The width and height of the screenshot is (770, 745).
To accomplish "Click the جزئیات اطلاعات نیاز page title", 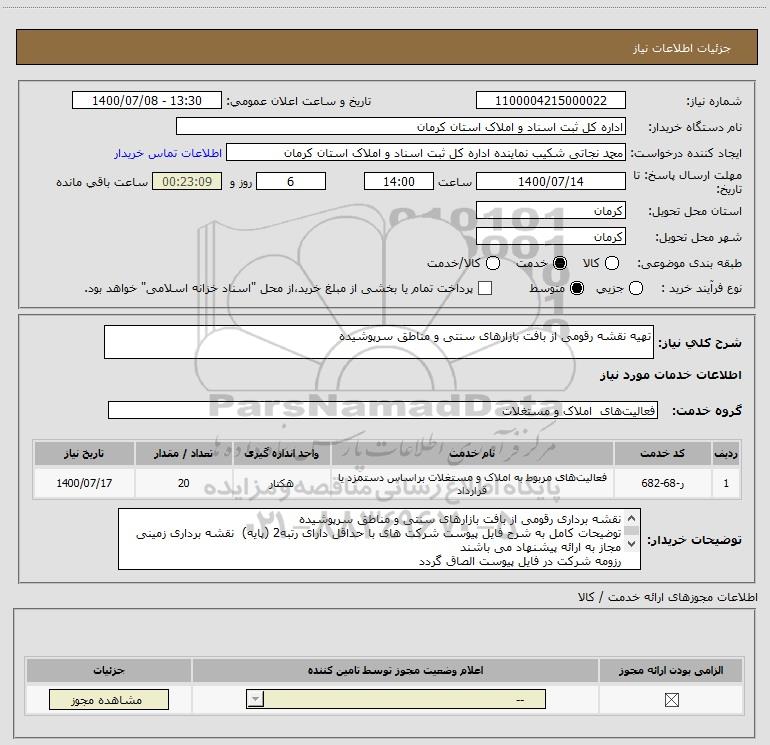I will click(x=682, y=48).
